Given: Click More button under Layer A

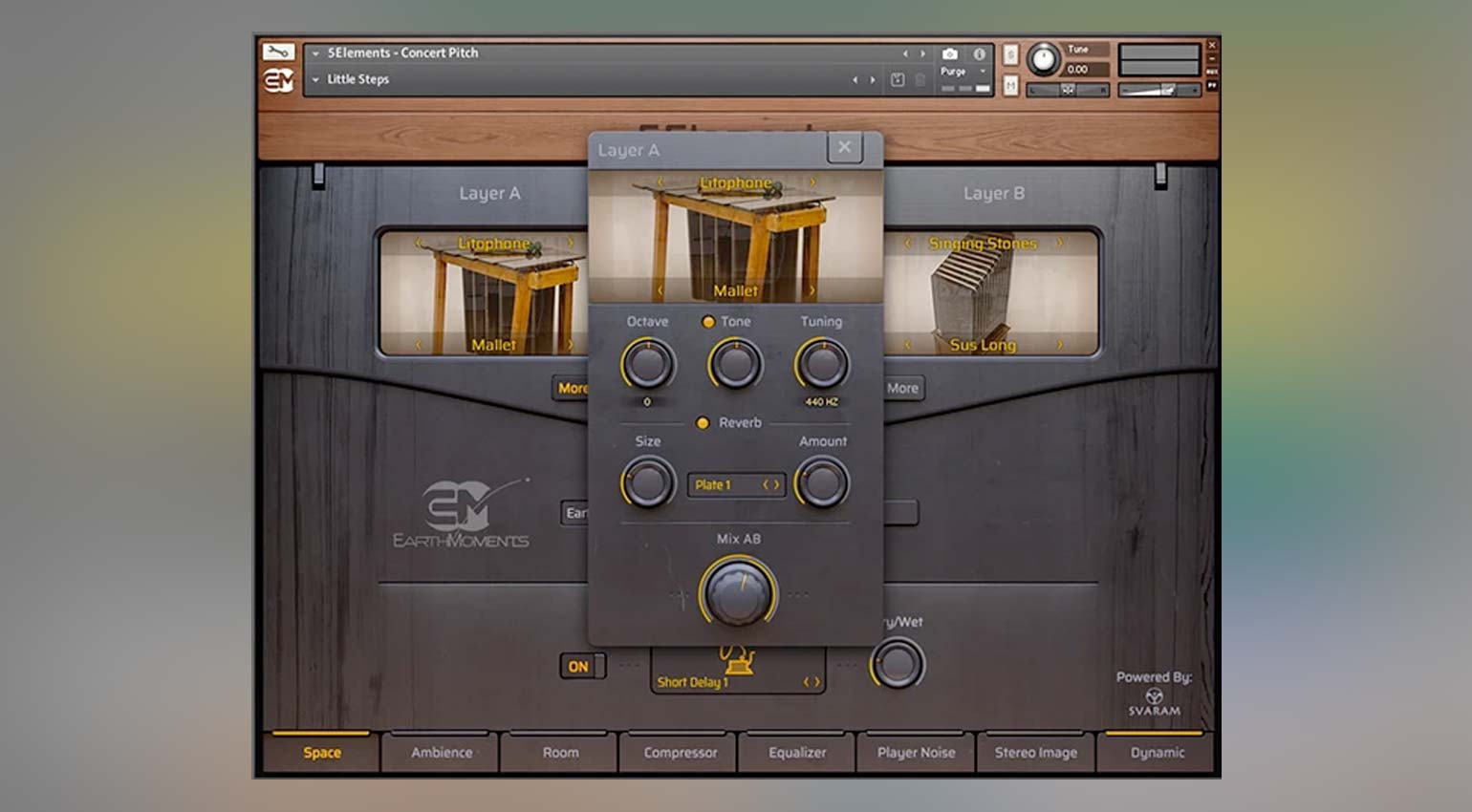Looking at the screenshot, I should pos(572,388).
